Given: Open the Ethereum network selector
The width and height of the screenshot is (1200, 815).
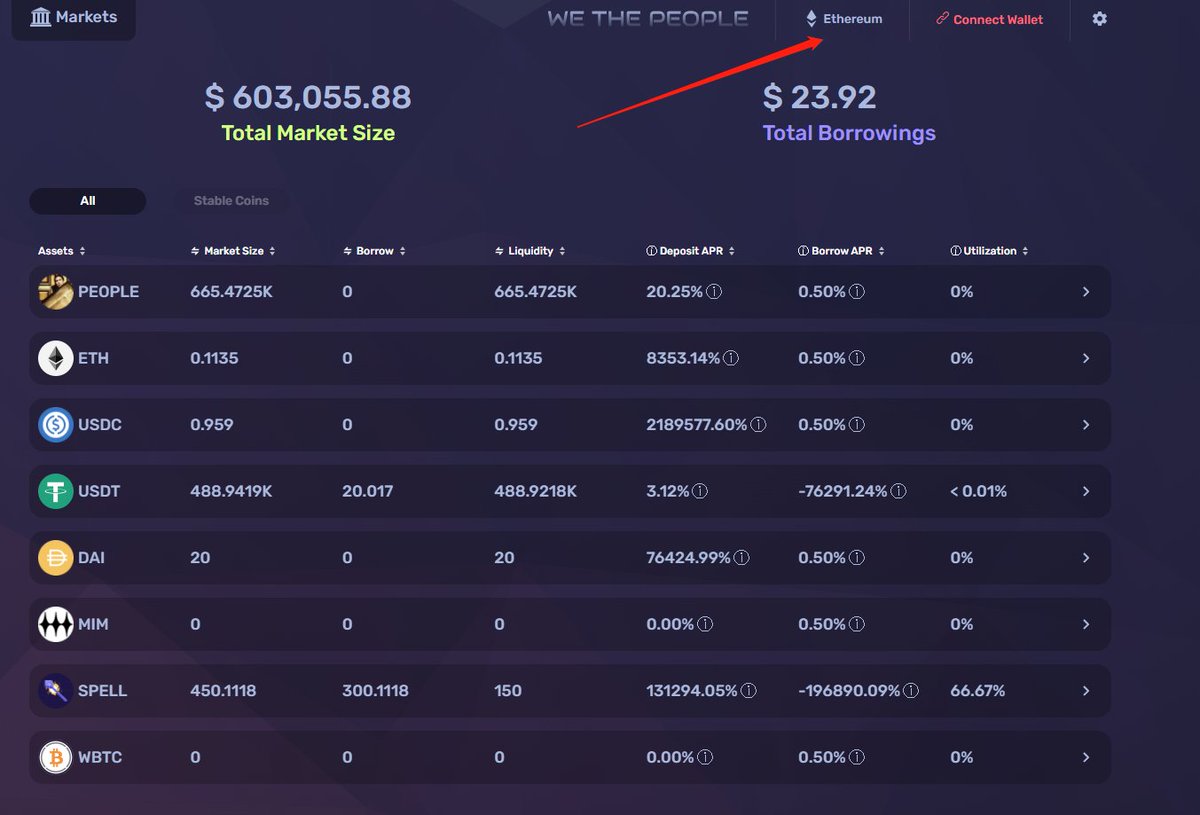Looking at the screenshot, I should 844,19.
